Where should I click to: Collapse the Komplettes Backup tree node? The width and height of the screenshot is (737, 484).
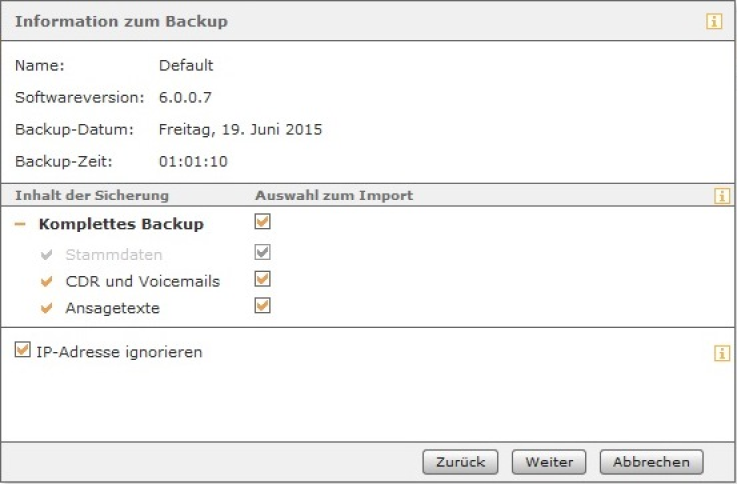[x=20, y=224]
